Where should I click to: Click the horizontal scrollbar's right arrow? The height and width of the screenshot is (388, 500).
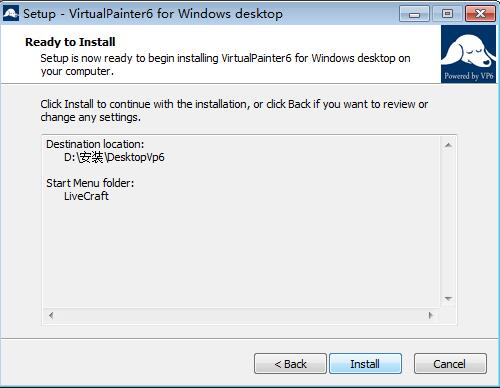coord(430,315)
